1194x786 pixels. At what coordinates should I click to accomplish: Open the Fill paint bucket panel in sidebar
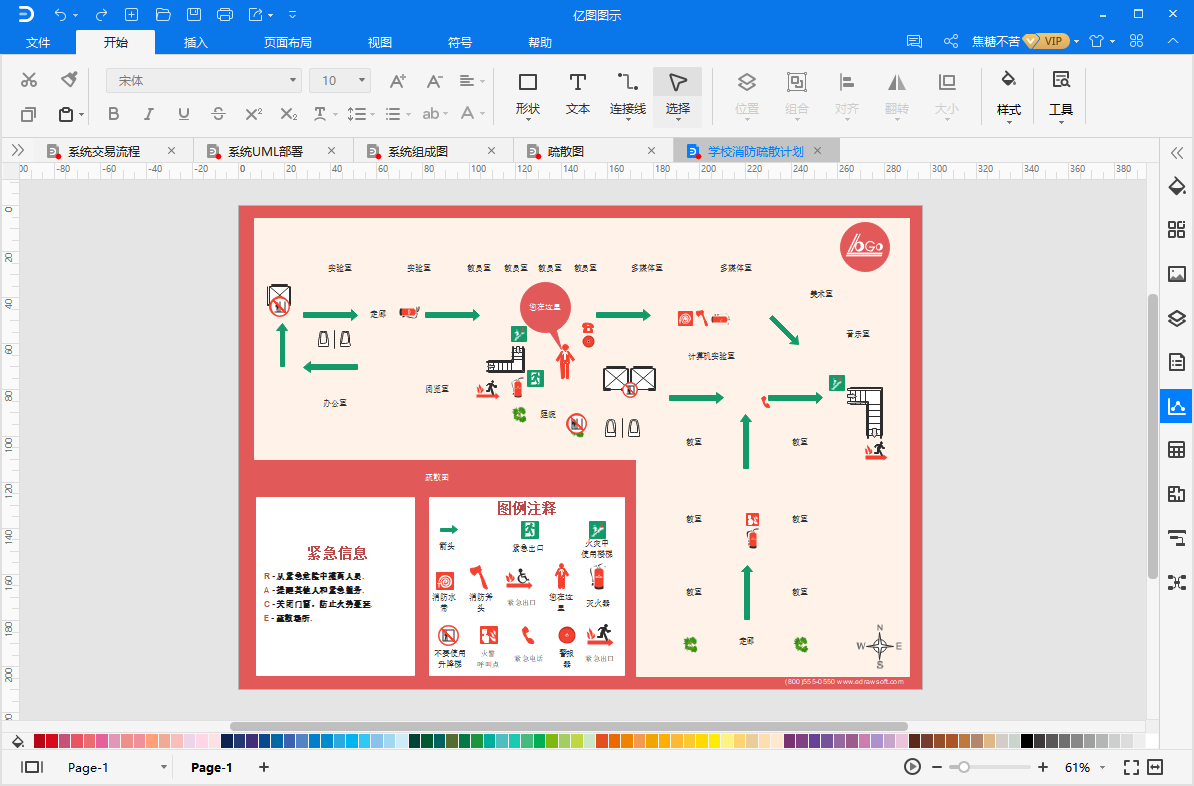coord(1176,186)
